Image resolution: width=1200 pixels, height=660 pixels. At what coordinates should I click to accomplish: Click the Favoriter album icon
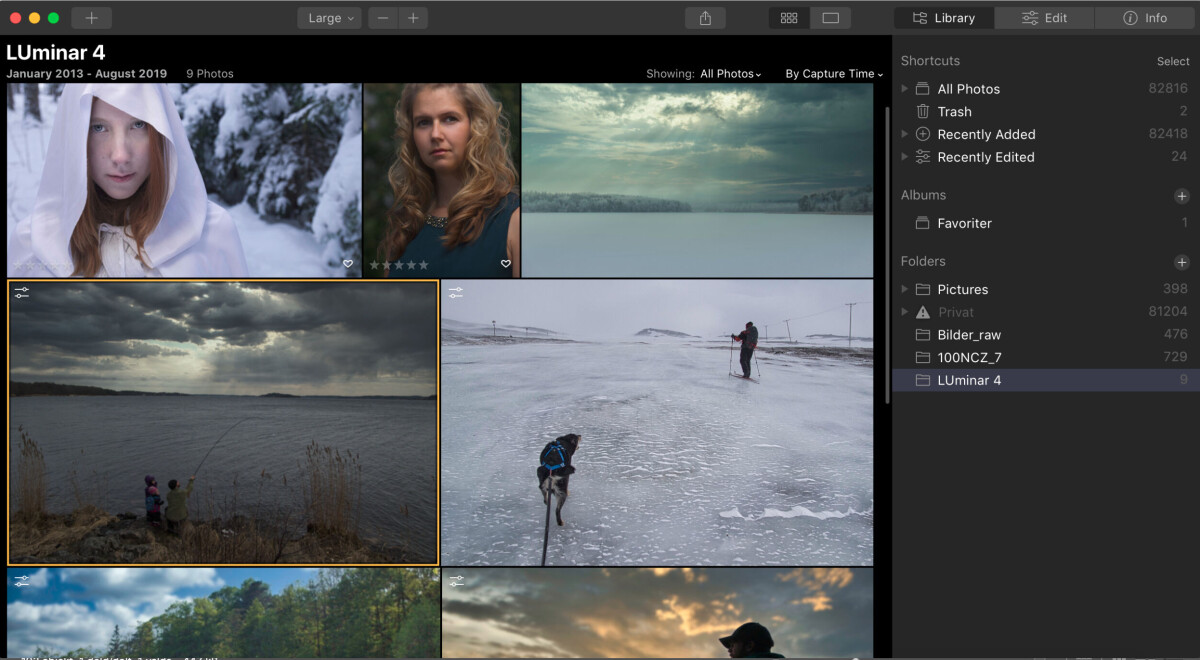[x=923, y=223]
